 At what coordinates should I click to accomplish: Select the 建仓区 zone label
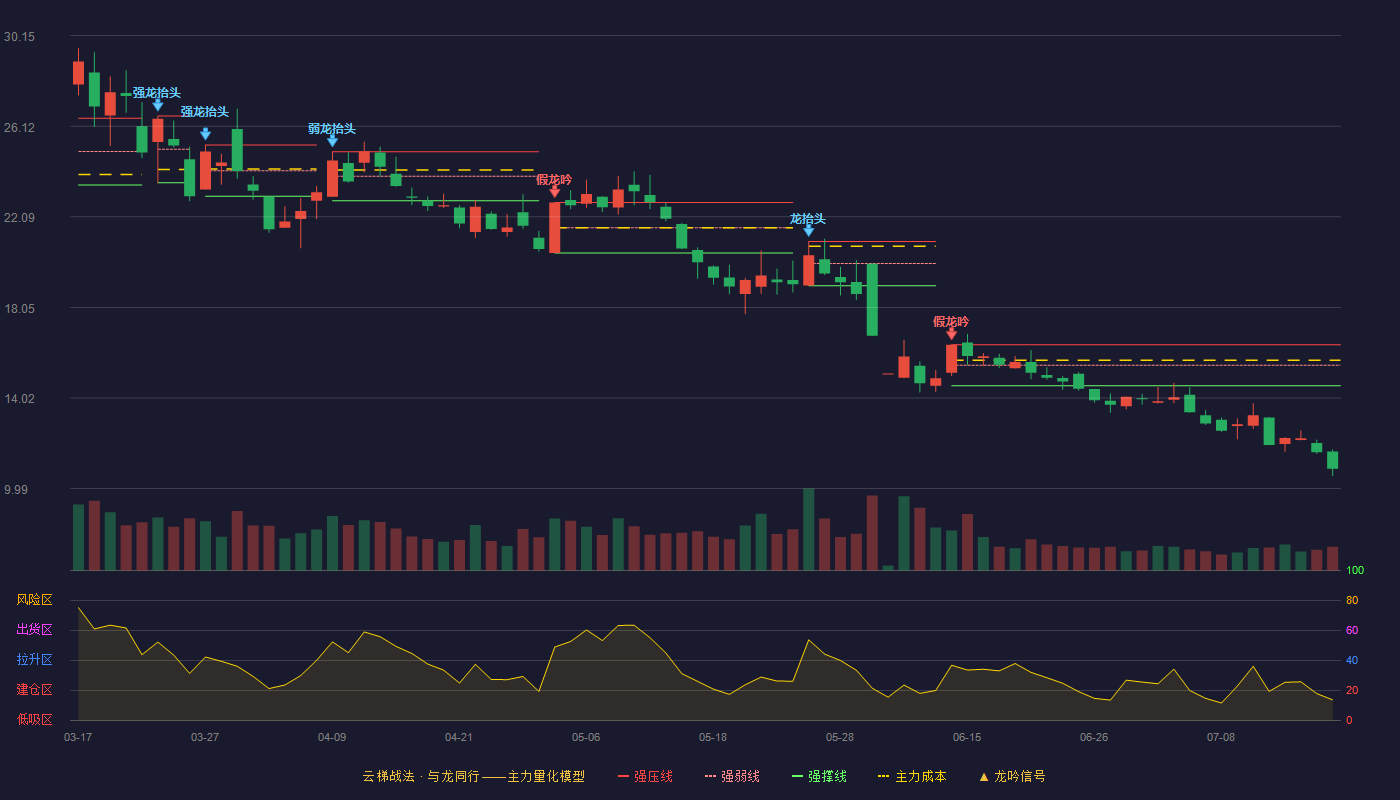pyautogui.click(x=34, y=690)
